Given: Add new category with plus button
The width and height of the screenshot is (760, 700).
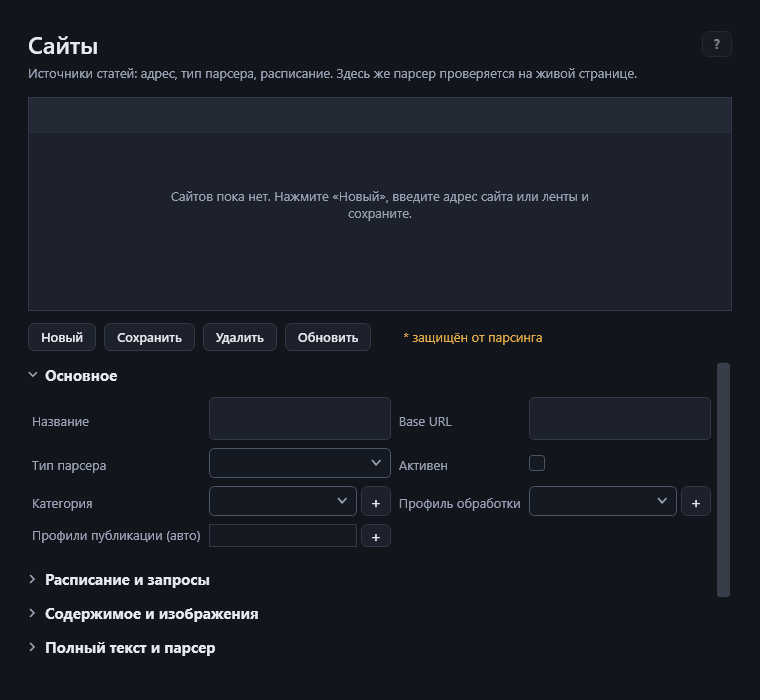Looking at the screenshot, I should click(376, 501).
